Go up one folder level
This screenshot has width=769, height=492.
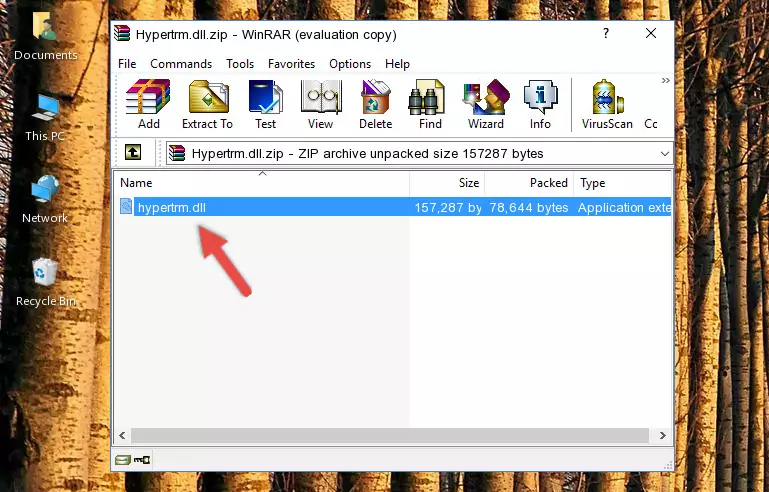pyautogui.click(x=133, y=153)
